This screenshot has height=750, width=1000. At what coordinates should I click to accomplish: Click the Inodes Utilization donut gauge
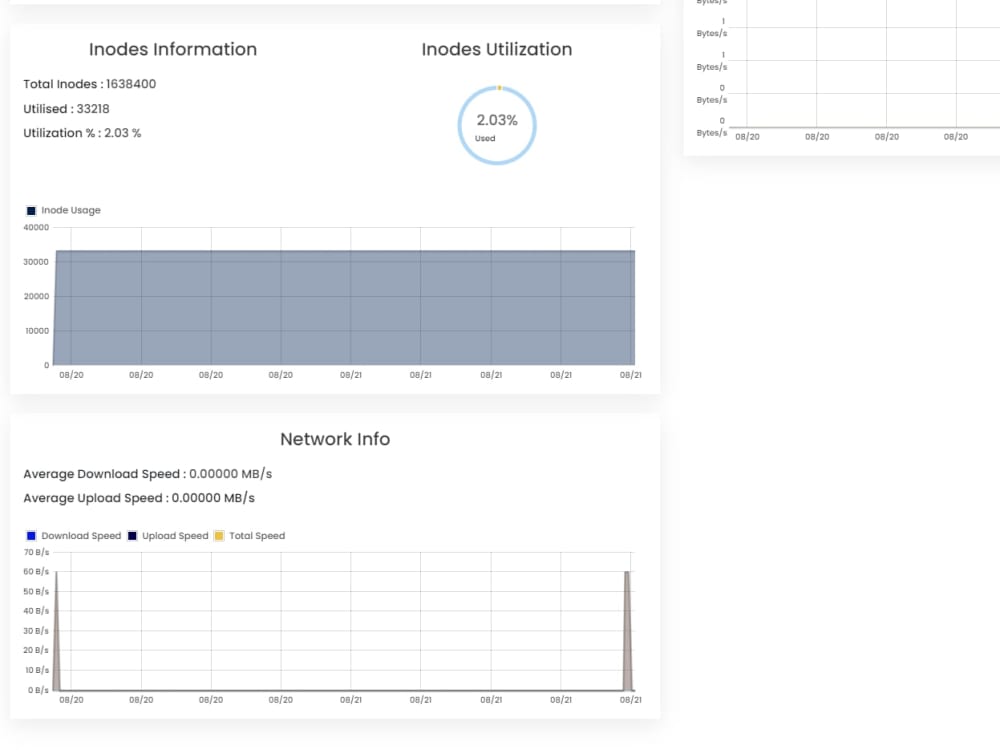tap(497, 124)
